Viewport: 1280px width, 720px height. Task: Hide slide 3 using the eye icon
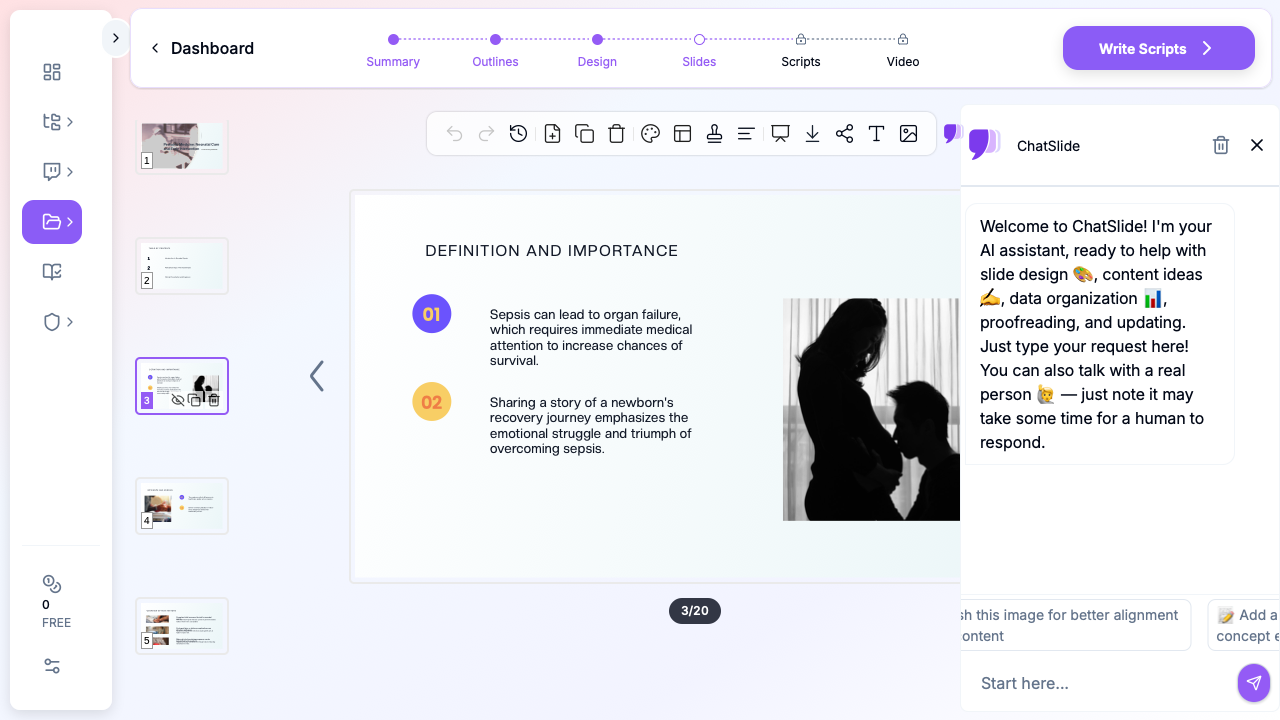(178, 400)
